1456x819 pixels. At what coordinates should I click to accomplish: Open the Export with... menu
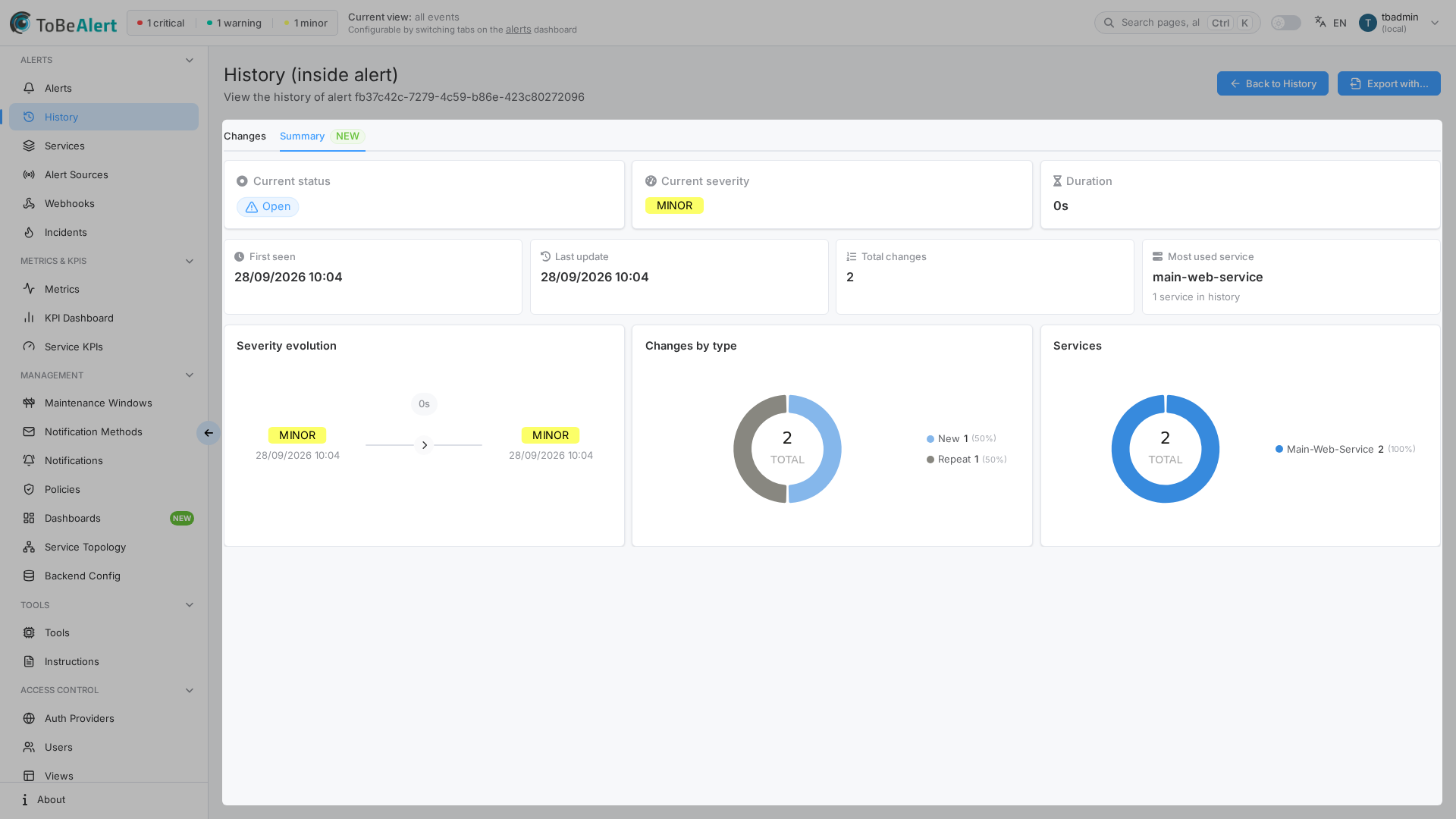(1389, 83)
